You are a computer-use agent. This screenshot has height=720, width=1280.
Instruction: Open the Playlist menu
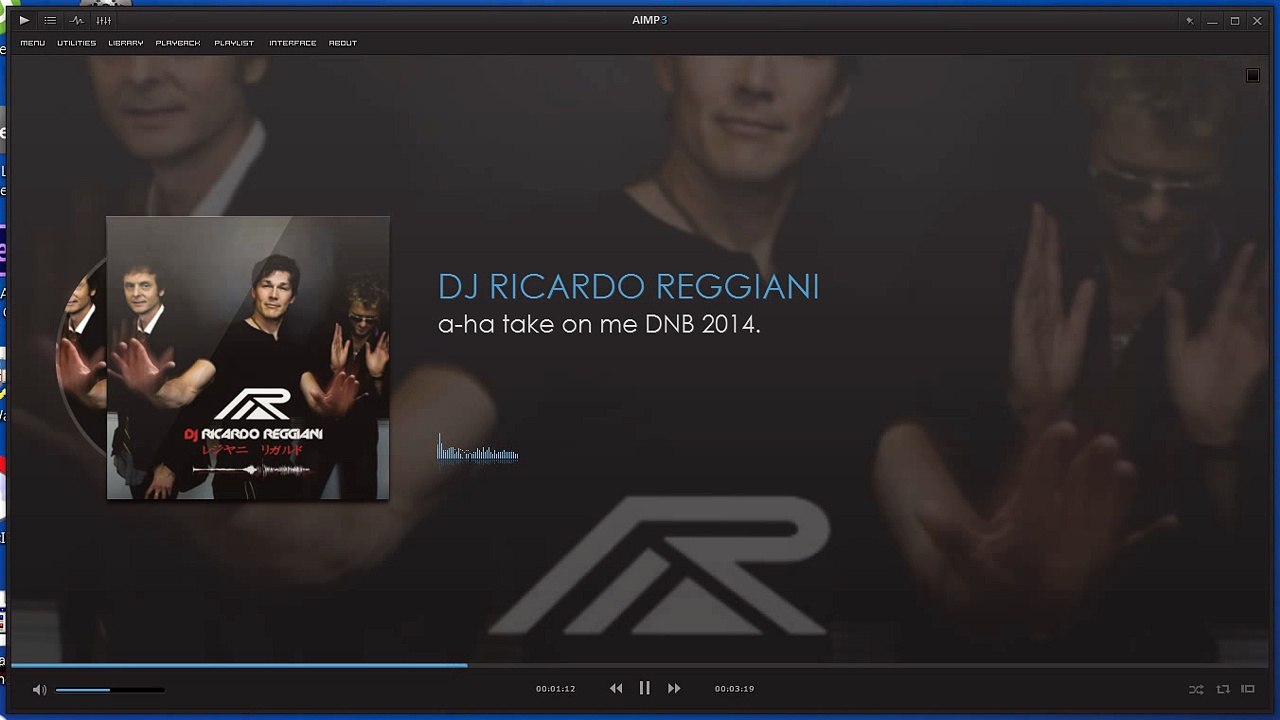234,43
